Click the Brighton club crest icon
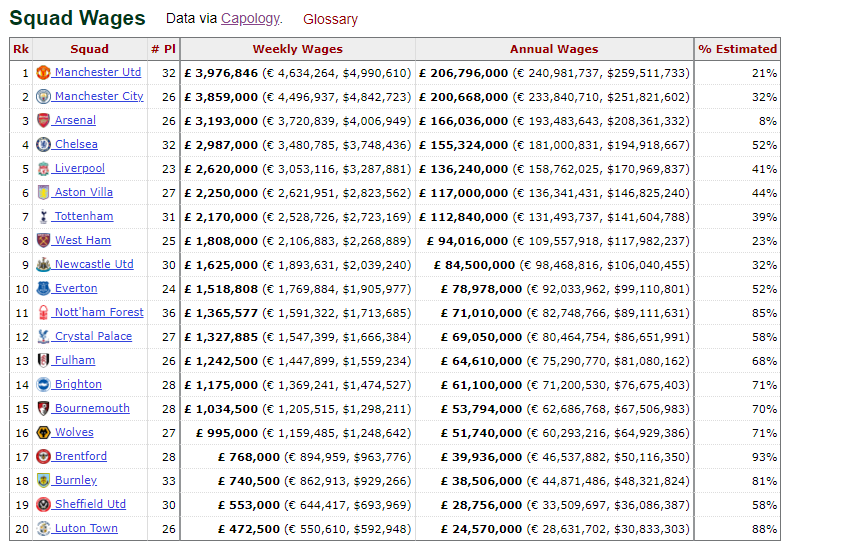This screenshot has height=542, width=842. pyautogui.click(x=43, y=385)
